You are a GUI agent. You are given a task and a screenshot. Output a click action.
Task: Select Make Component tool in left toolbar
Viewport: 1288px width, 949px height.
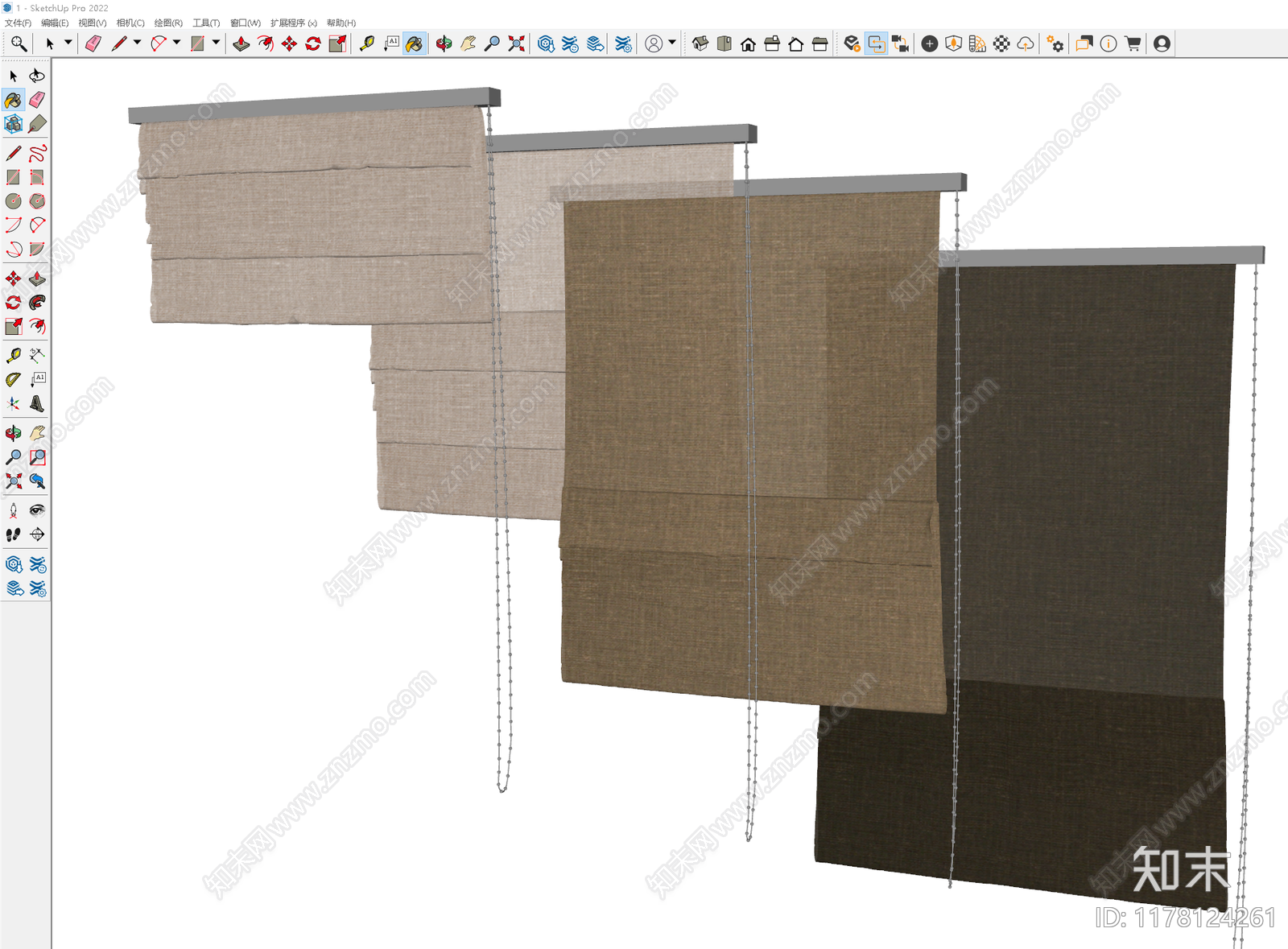(x=14, y=124)
